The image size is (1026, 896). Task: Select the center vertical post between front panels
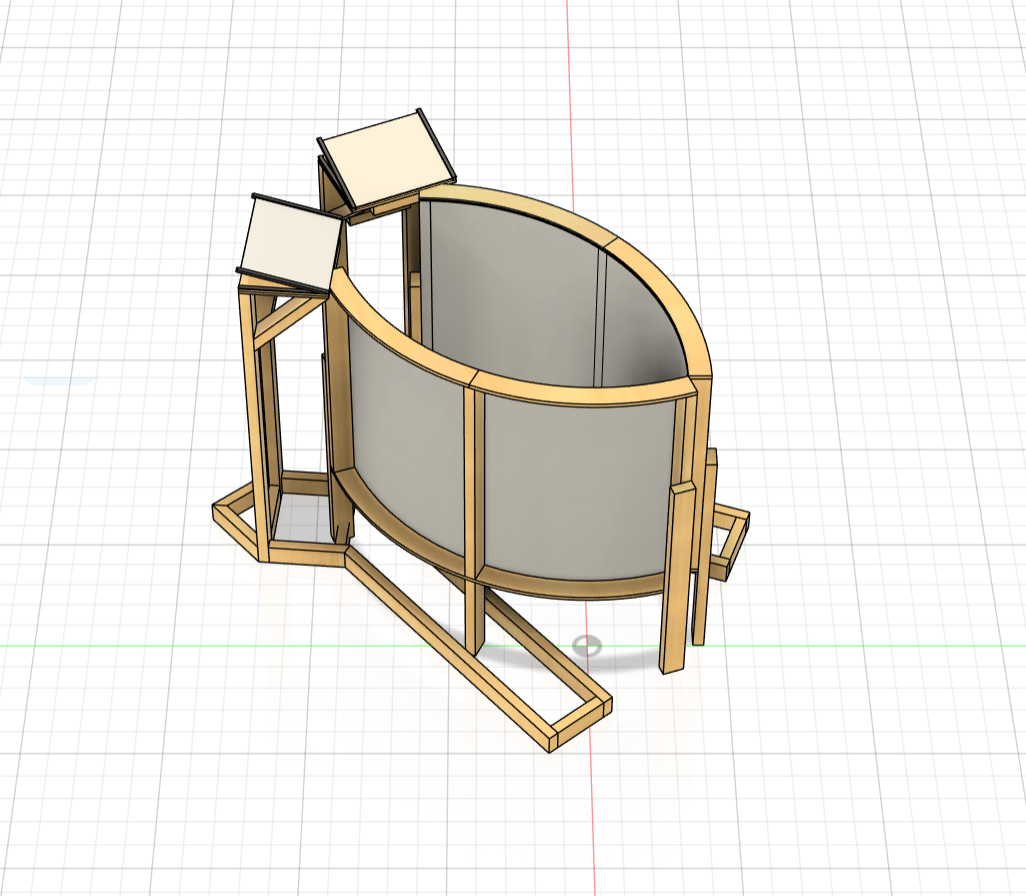(x=474, y=480)
